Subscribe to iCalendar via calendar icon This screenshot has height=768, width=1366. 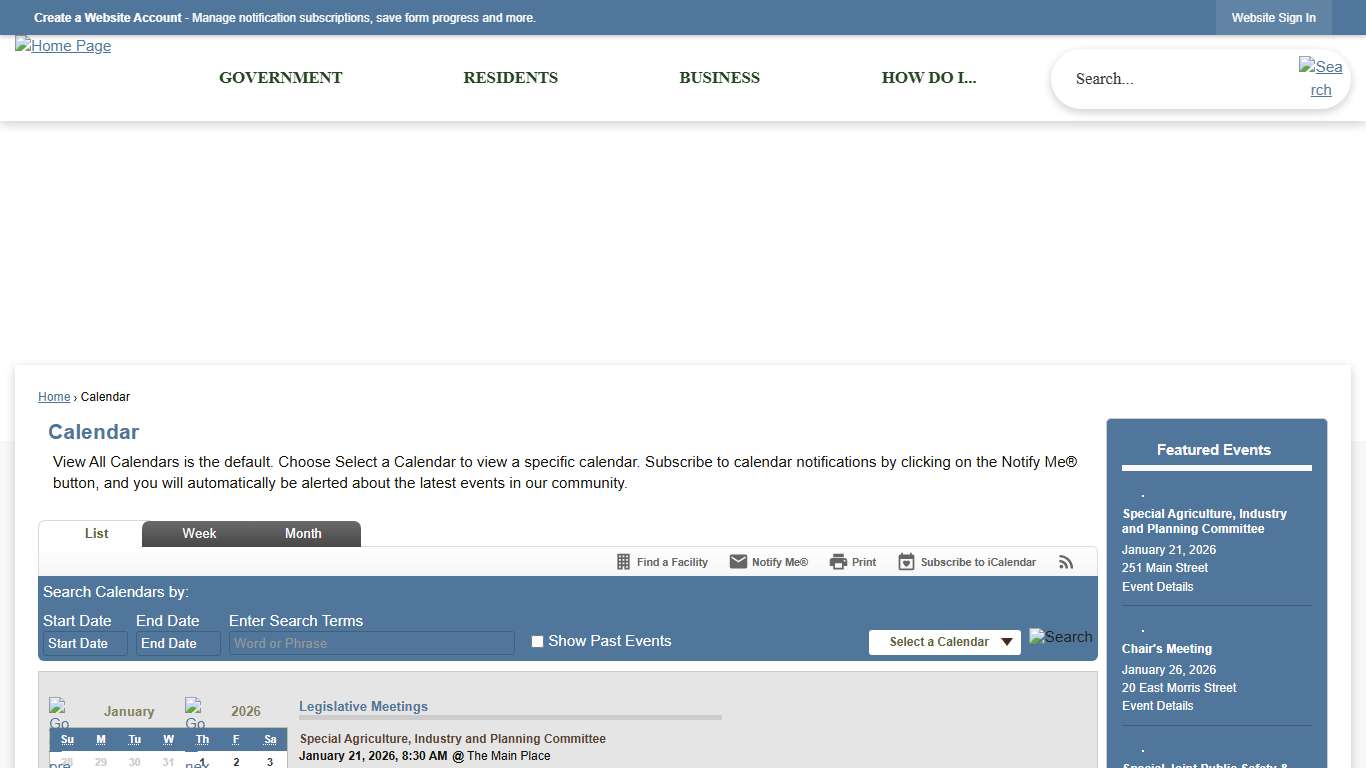pyautogui.click(x=905, y=561)
